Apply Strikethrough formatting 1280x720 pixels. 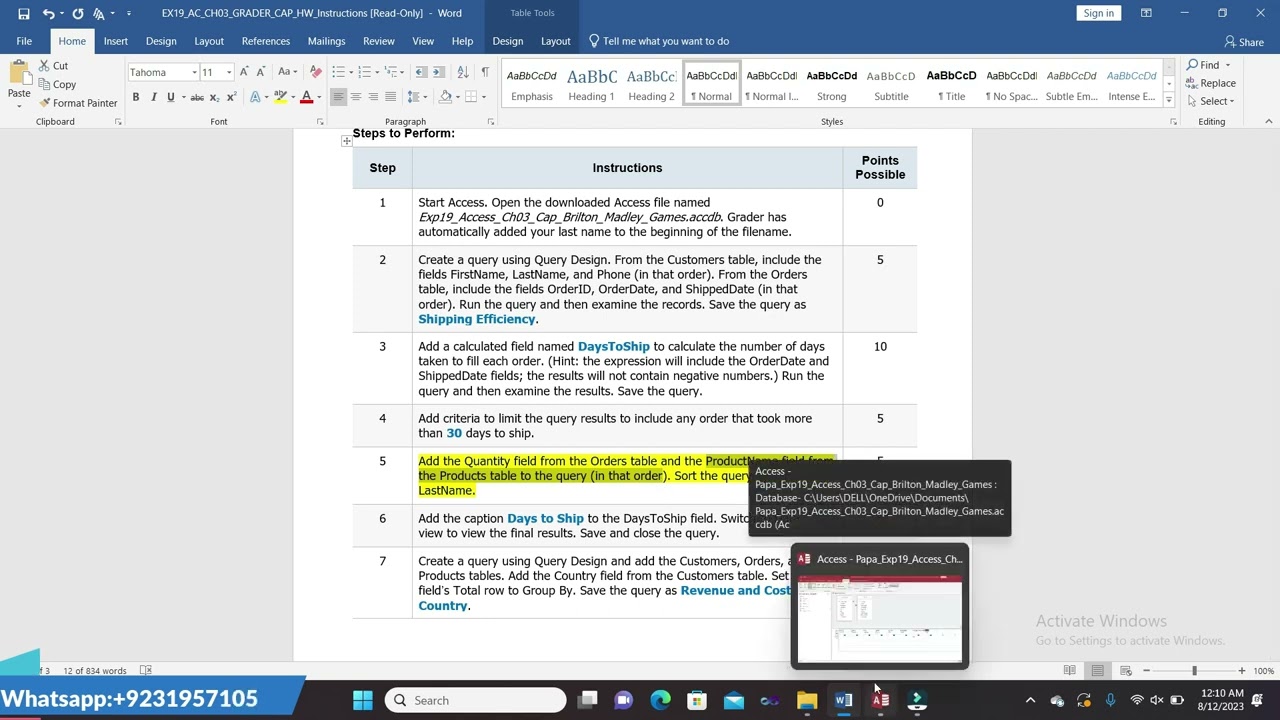[x=197, y=97]
